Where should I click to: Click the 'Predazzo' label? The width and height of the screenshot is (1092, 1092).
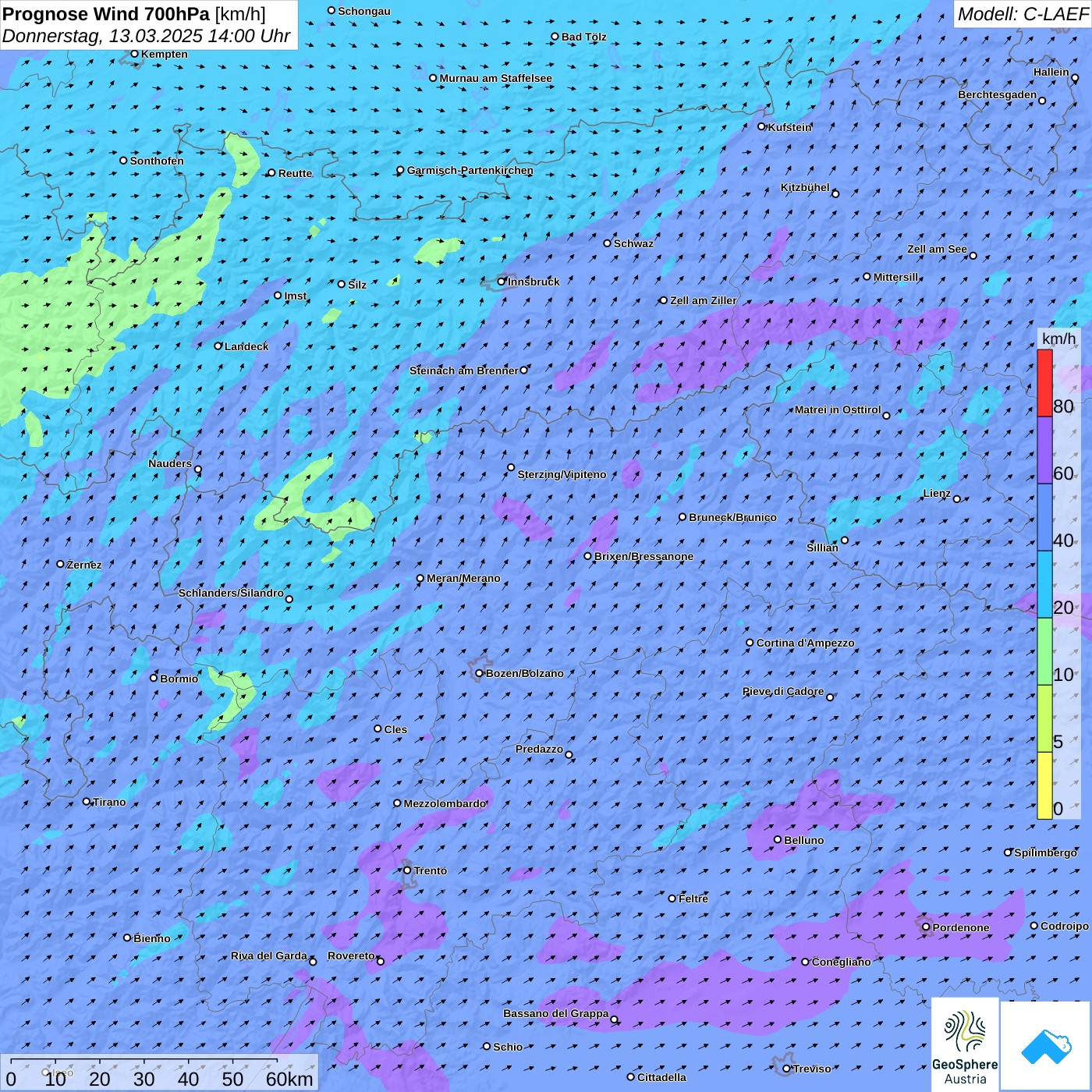pos(539,749)
